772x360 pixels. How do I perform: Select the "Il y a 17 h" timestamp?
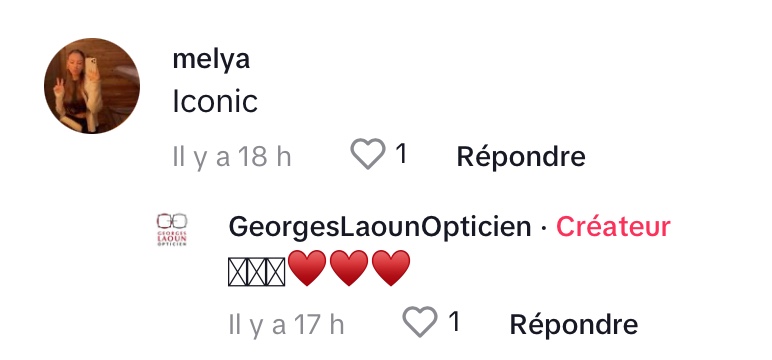click(286, 325)
